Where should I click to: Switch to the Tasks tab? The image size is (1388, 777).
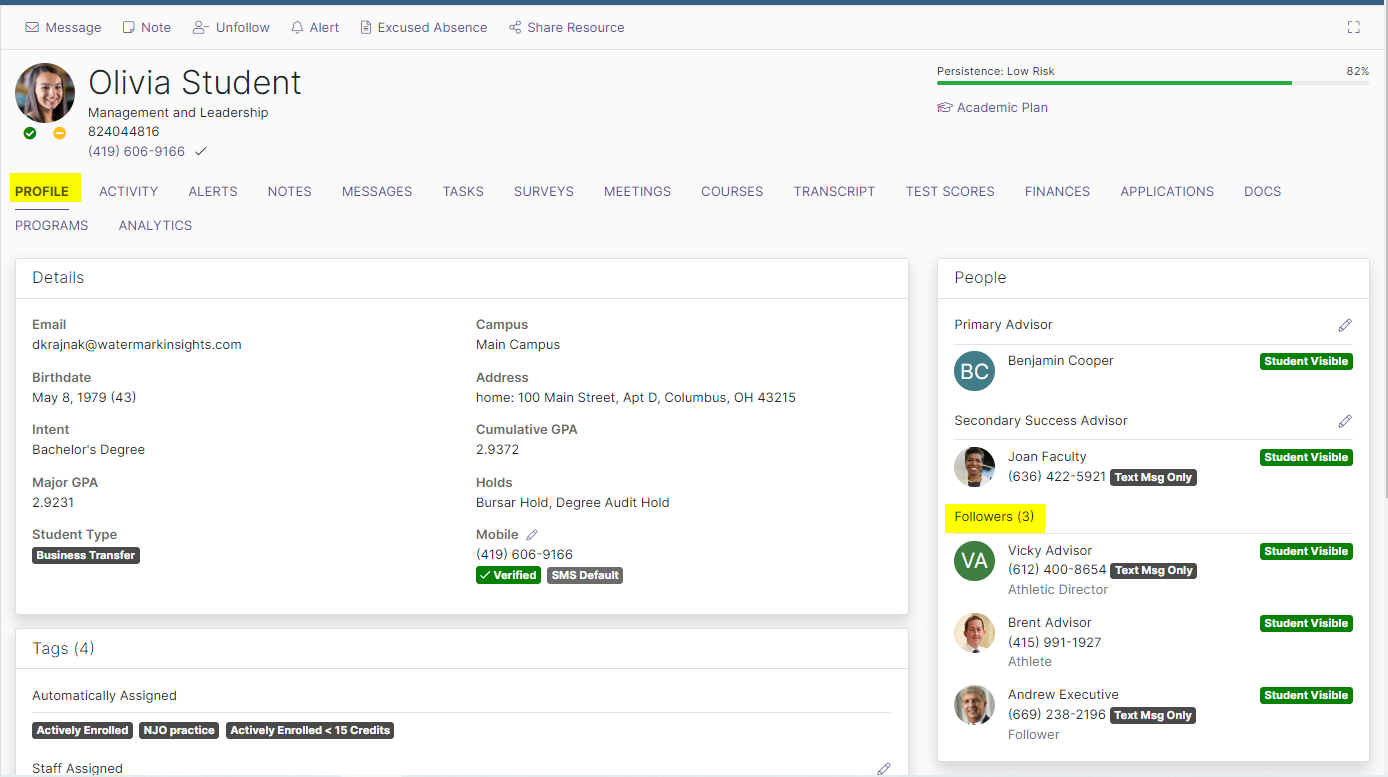463,191
